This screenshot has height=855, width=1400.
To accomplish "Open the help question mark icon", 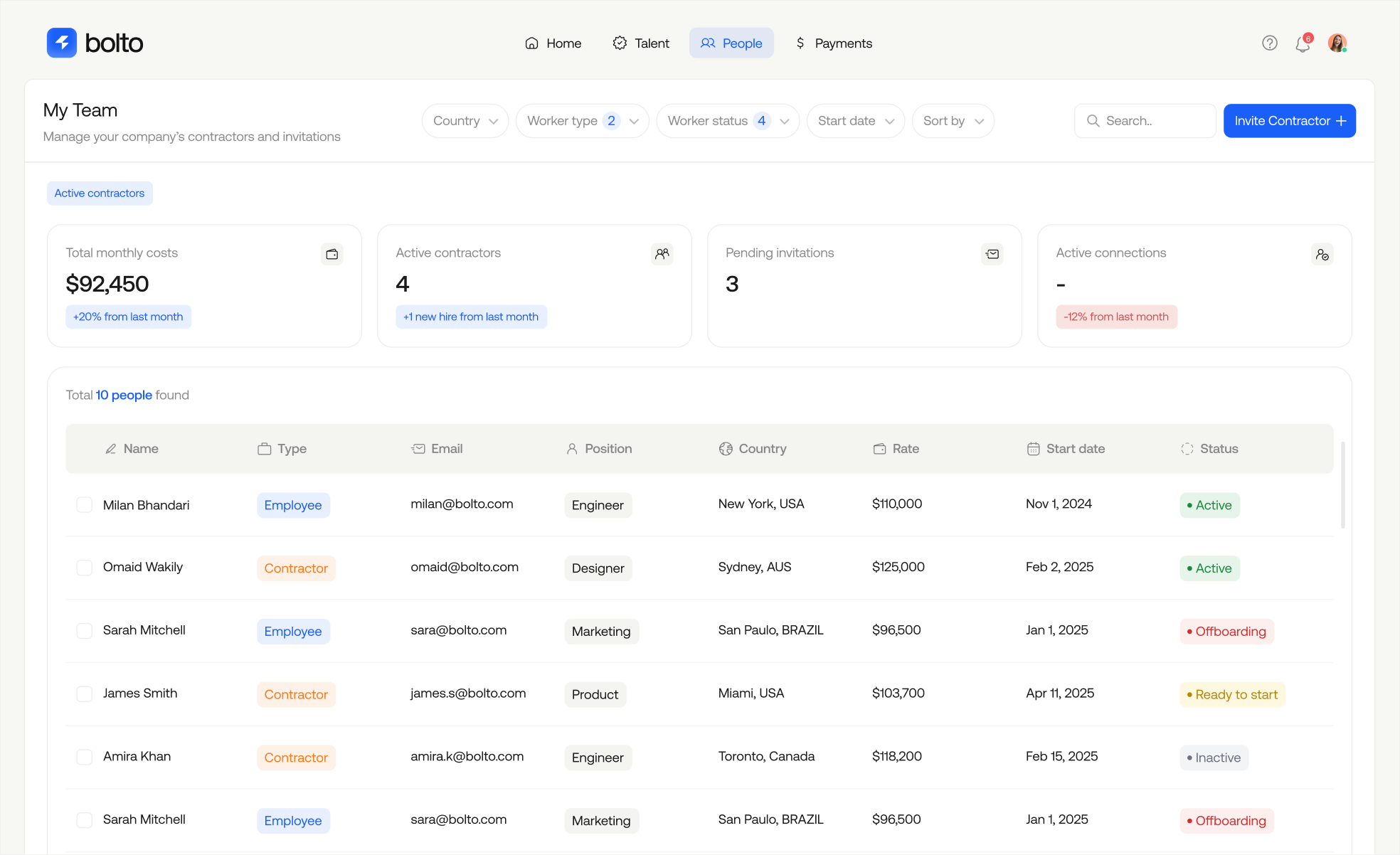I will tap(1270, 43).
